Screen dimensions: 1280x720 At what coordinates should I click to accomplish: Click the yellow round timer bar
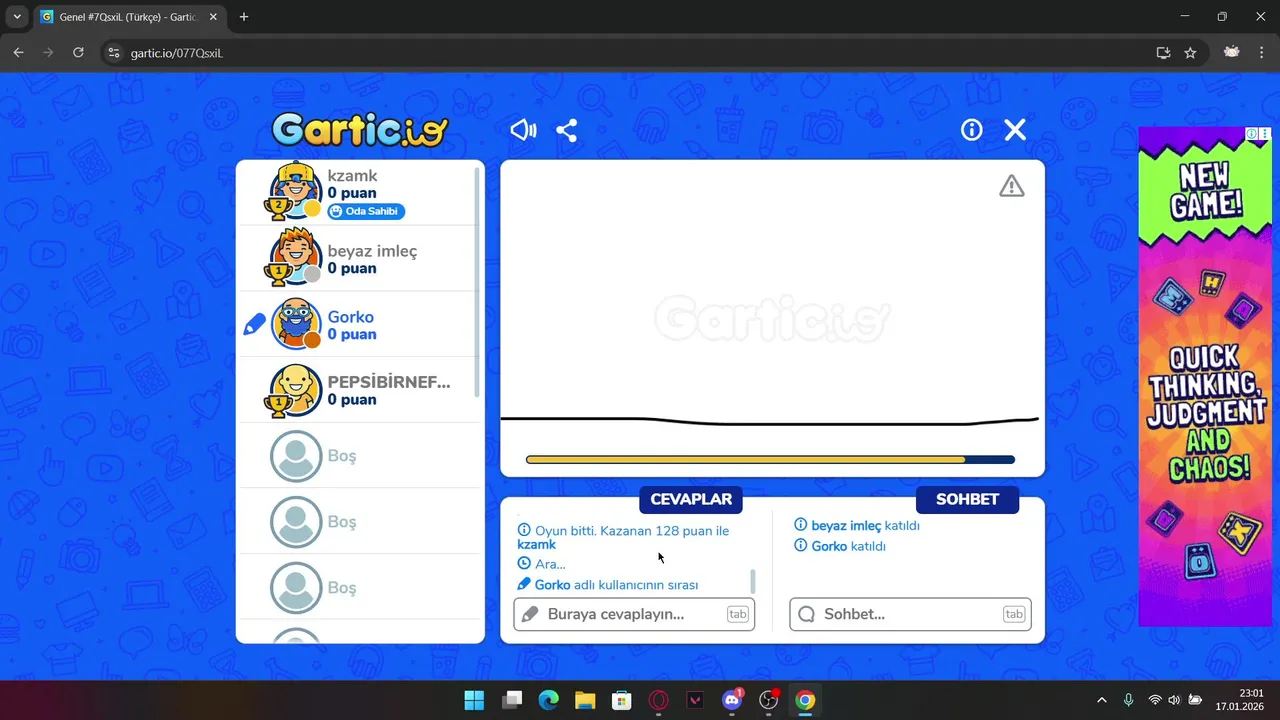pos(770,460)
